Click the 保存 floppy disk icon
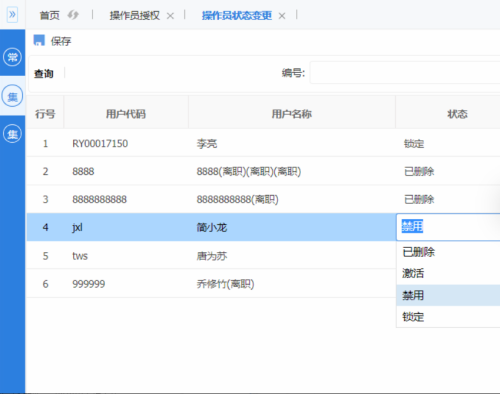The width and height of the screenshot is (500, 394). (x=39, y=40)
